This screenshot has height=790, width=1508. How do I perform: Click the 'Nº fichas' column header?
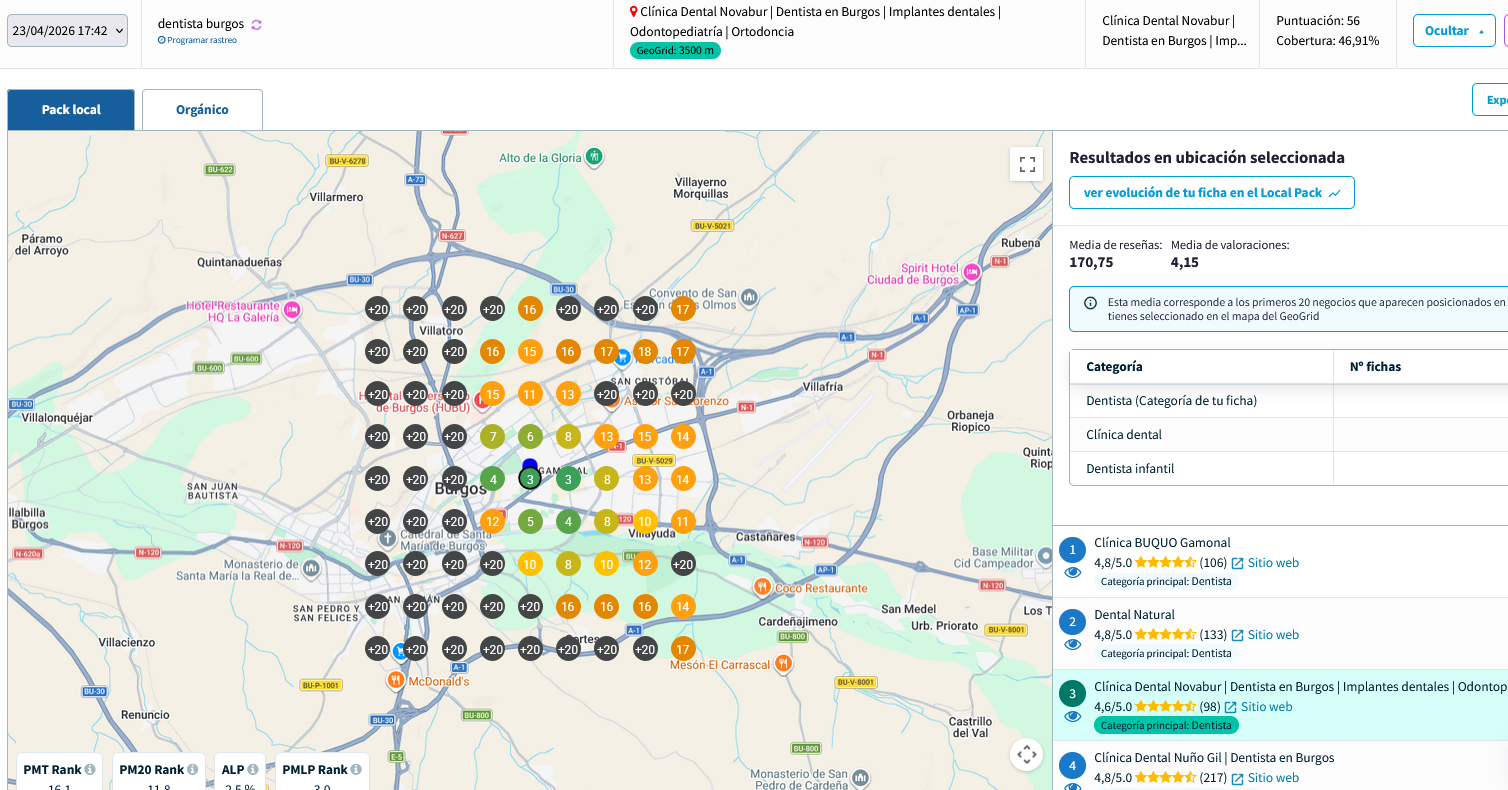1375,367
